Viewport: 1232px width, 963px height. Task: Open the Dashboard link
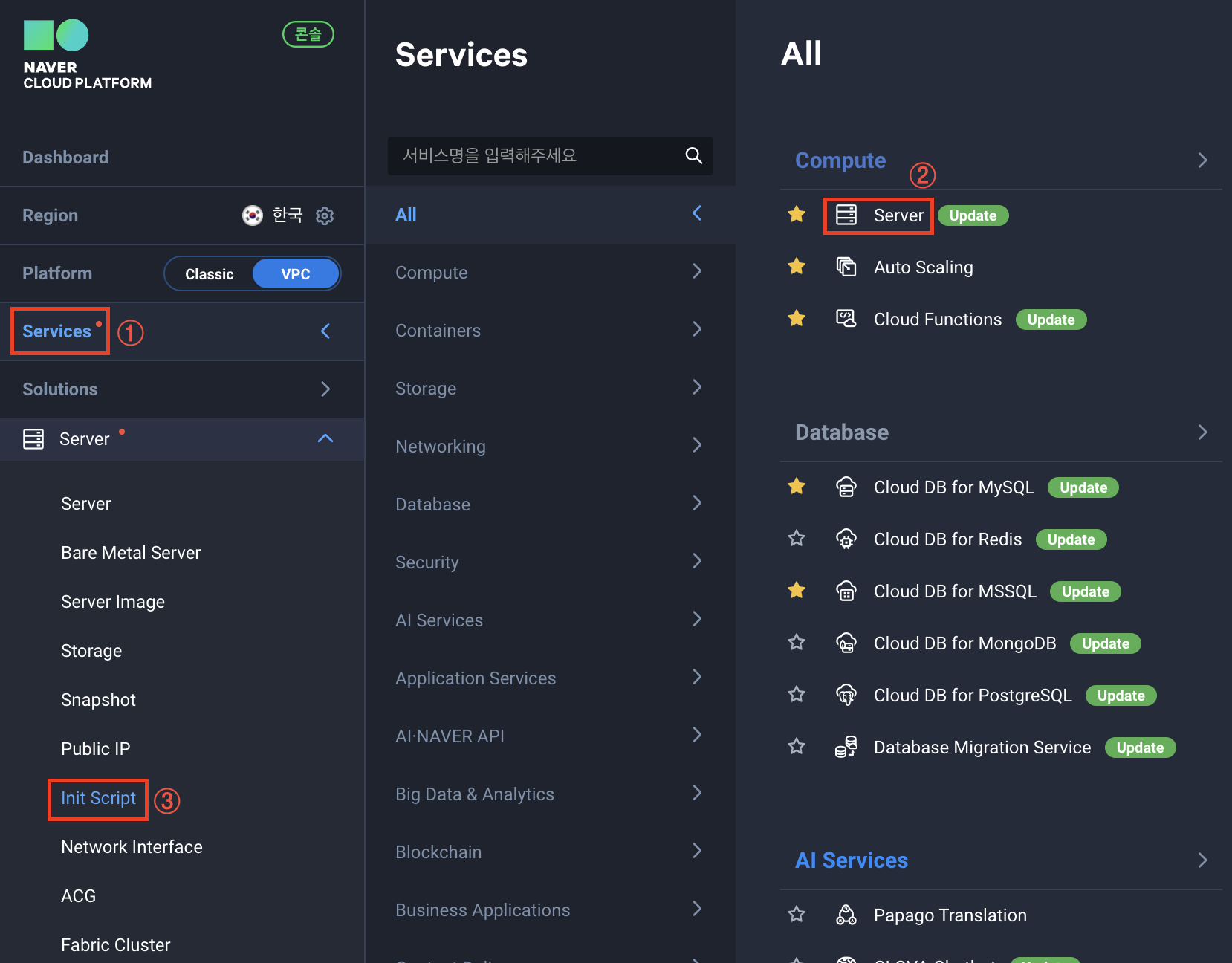click(65, 158)
